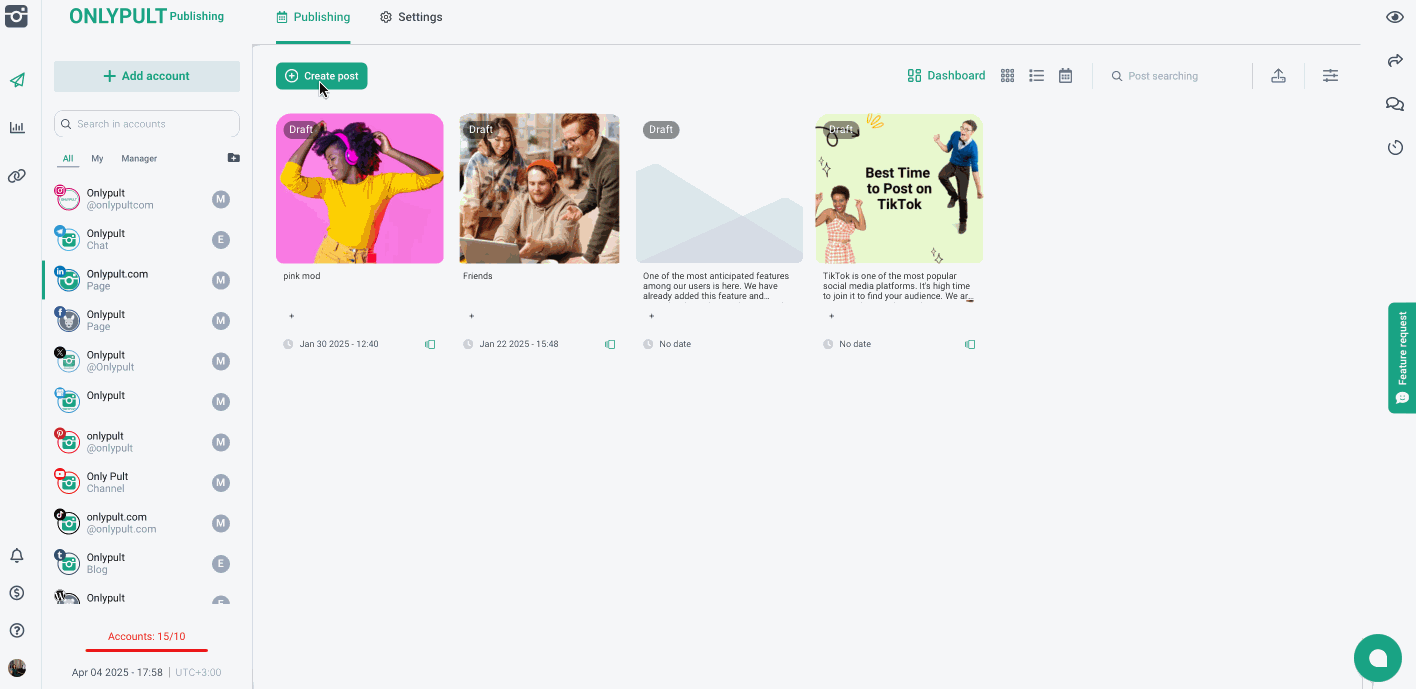Open the paper plane publishing icon
The height and width of the screenshot is (689, 1416).
pos(17,80)
